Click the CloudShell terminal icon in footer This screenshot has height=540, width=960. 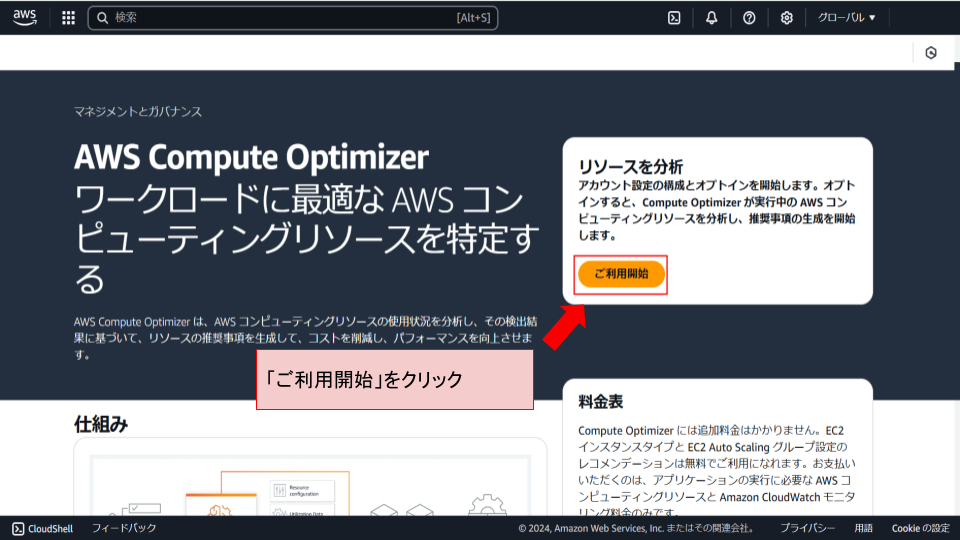18,528
